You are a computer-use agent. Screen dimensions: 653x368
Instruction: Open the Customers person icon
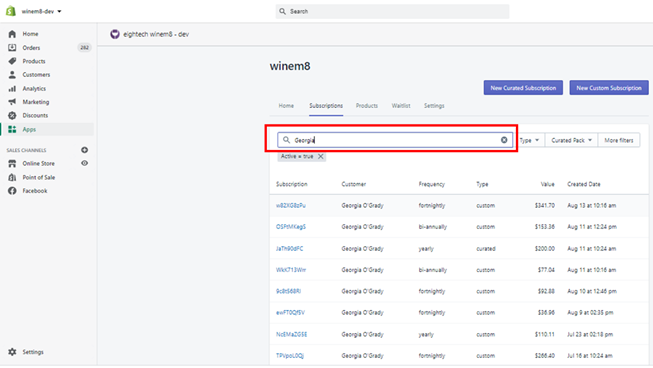[12, 75]
